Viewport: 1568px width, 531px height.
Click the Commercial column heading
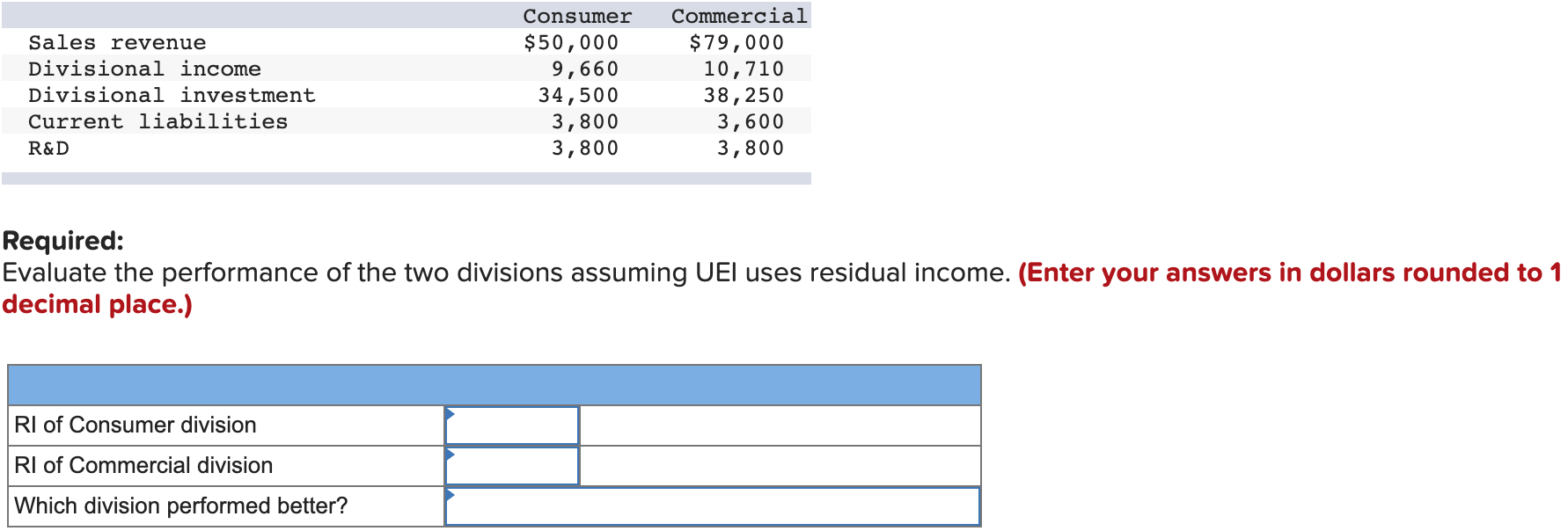pos(737,15)
